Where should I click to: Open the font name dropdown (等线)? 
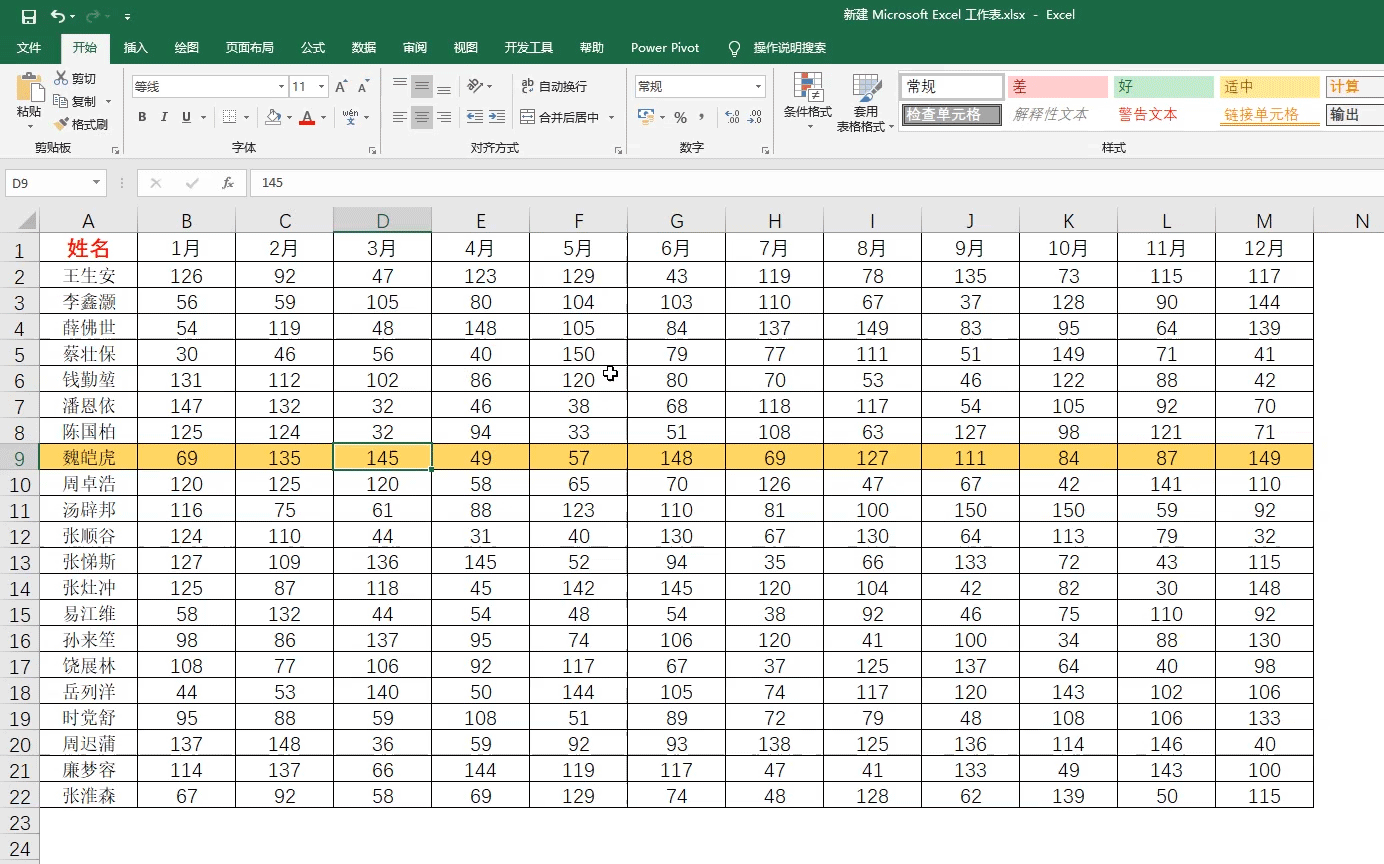pyautogui.click(x=281, y=87)
